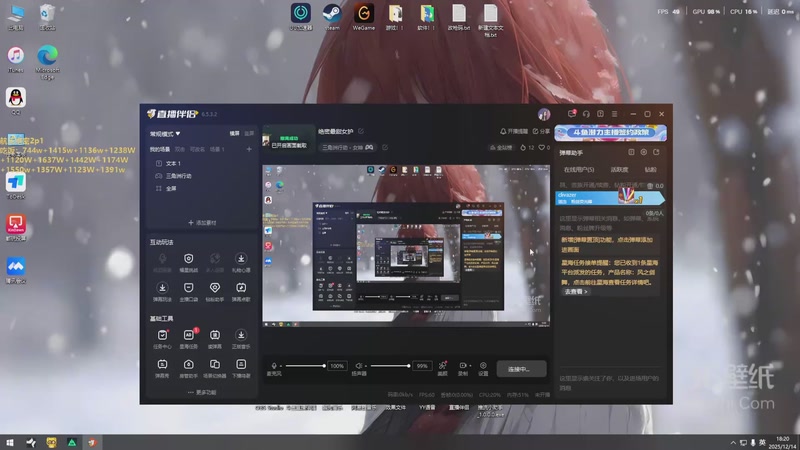Open WeGame desktop shortcut
Screen dimensions: 800x450
pyautogui.click(x=364, y=17)
